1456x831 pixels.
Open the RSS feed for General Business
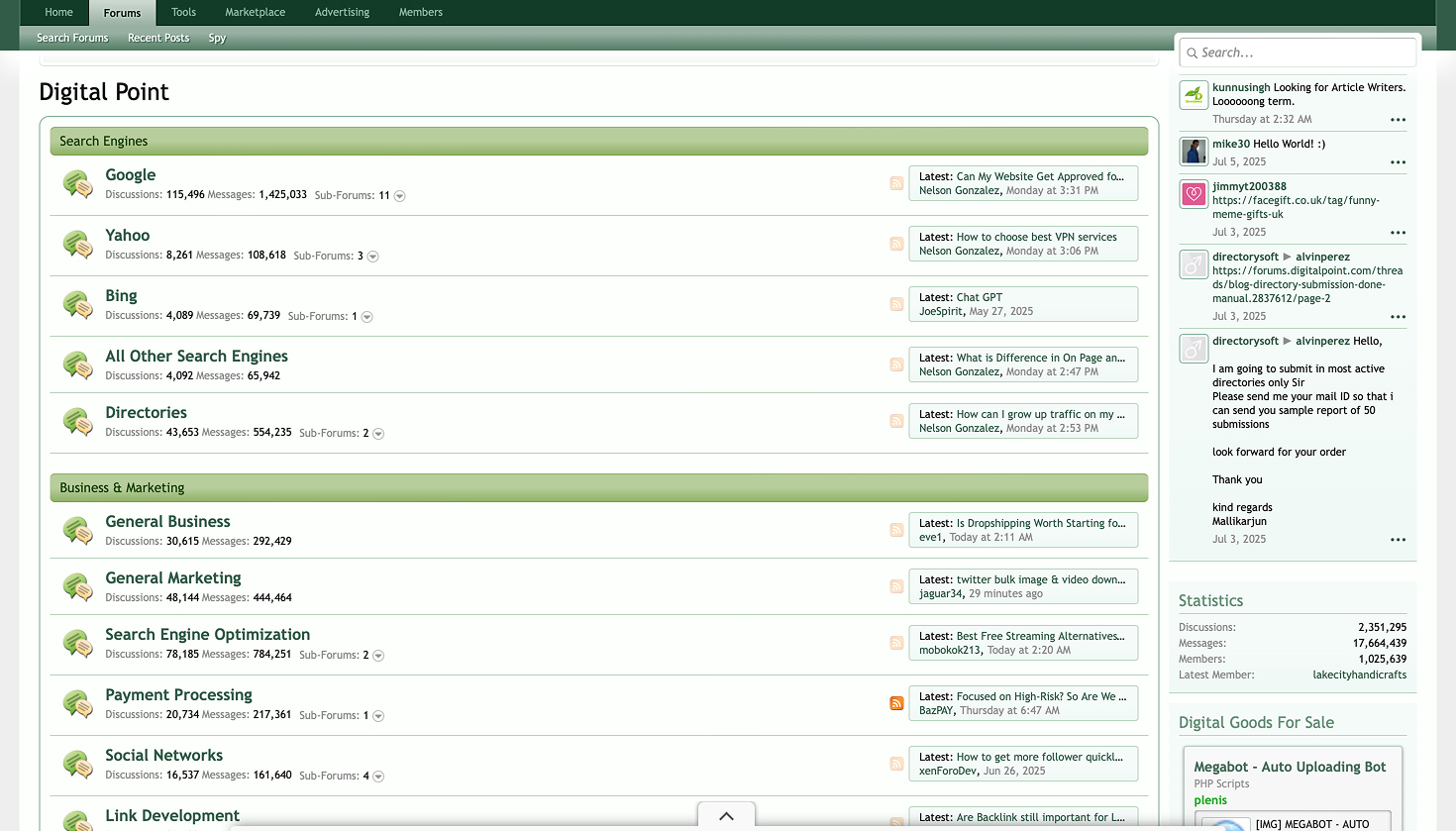click(896, 530)
